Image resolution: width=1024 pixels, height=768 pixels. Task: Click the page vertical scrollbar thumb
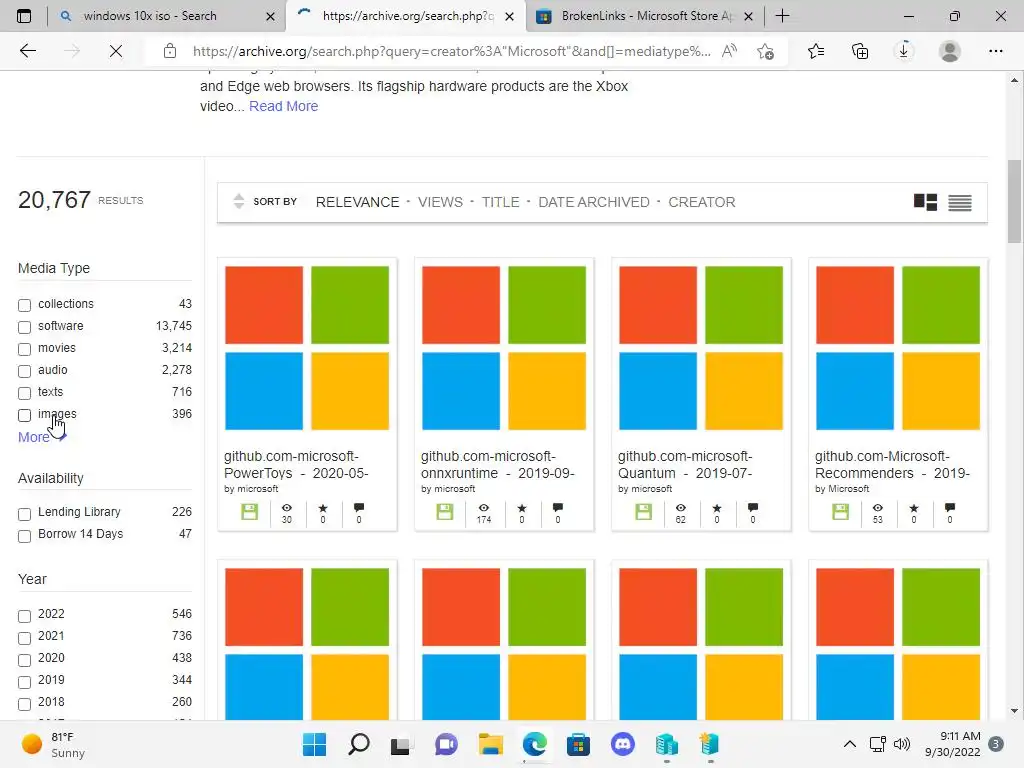(1014, 201)
